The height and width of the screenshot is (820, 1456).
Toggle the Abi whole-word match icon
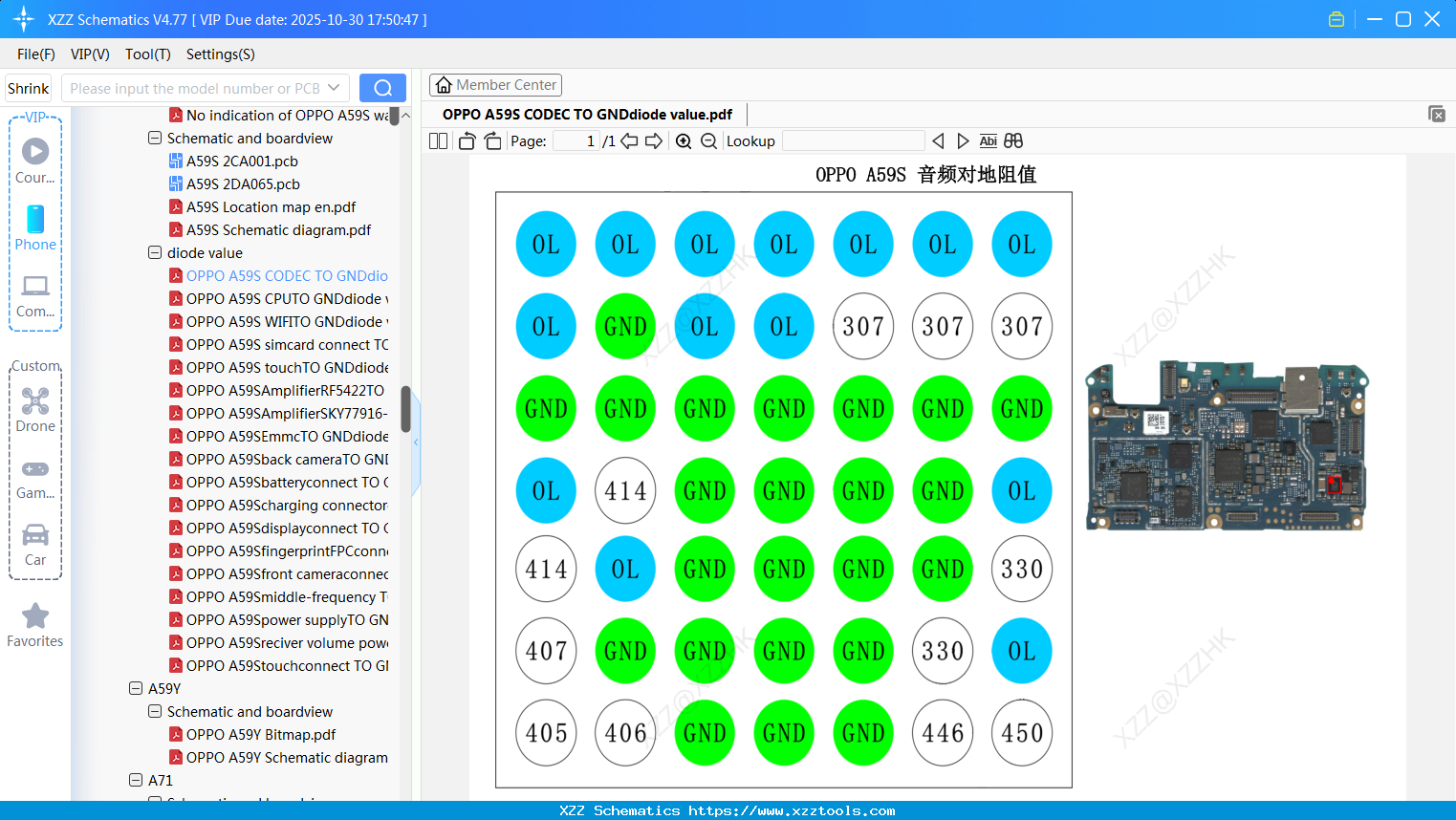989,141
